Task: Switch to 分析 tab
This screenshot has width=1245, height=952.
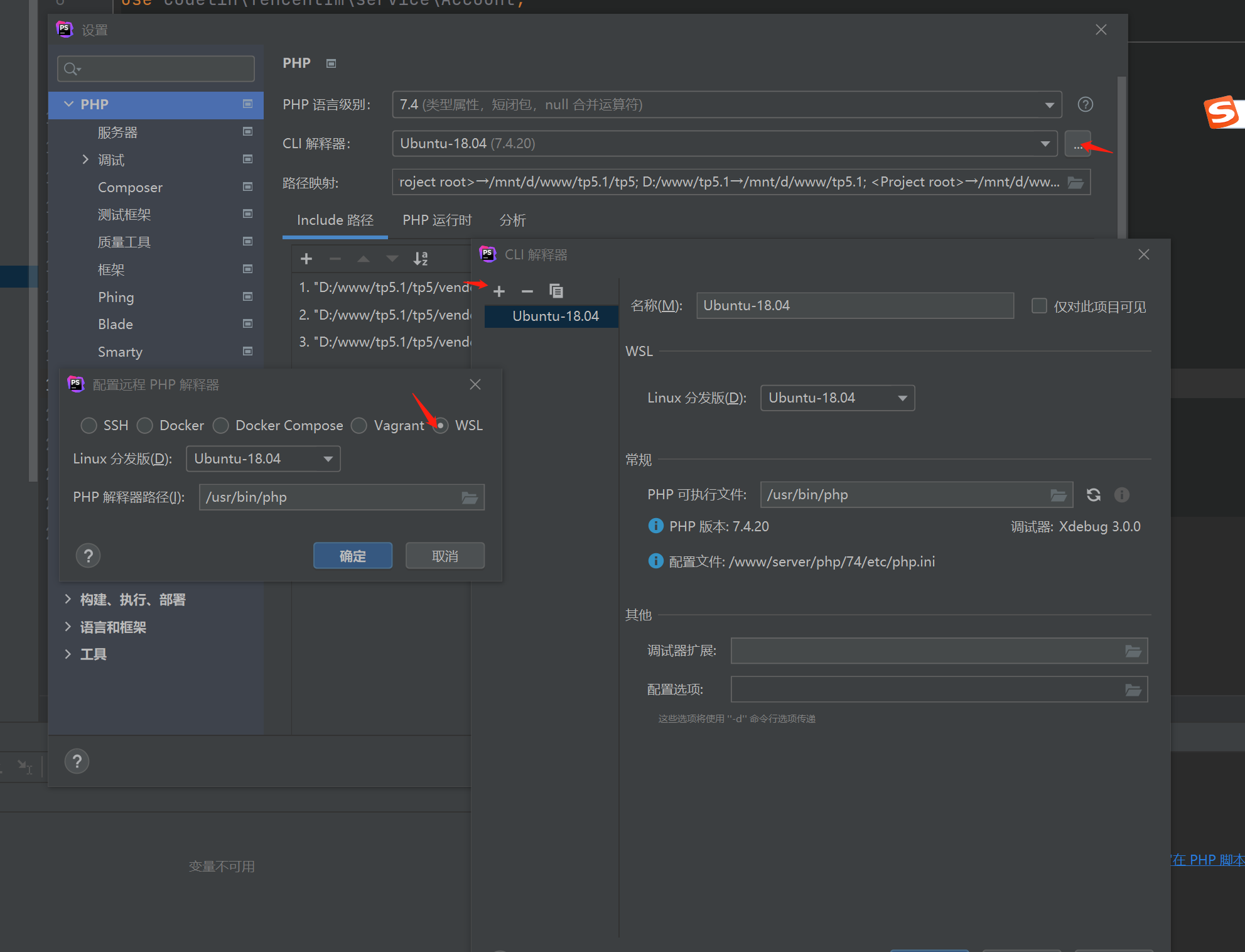Action: pos(512,220)
